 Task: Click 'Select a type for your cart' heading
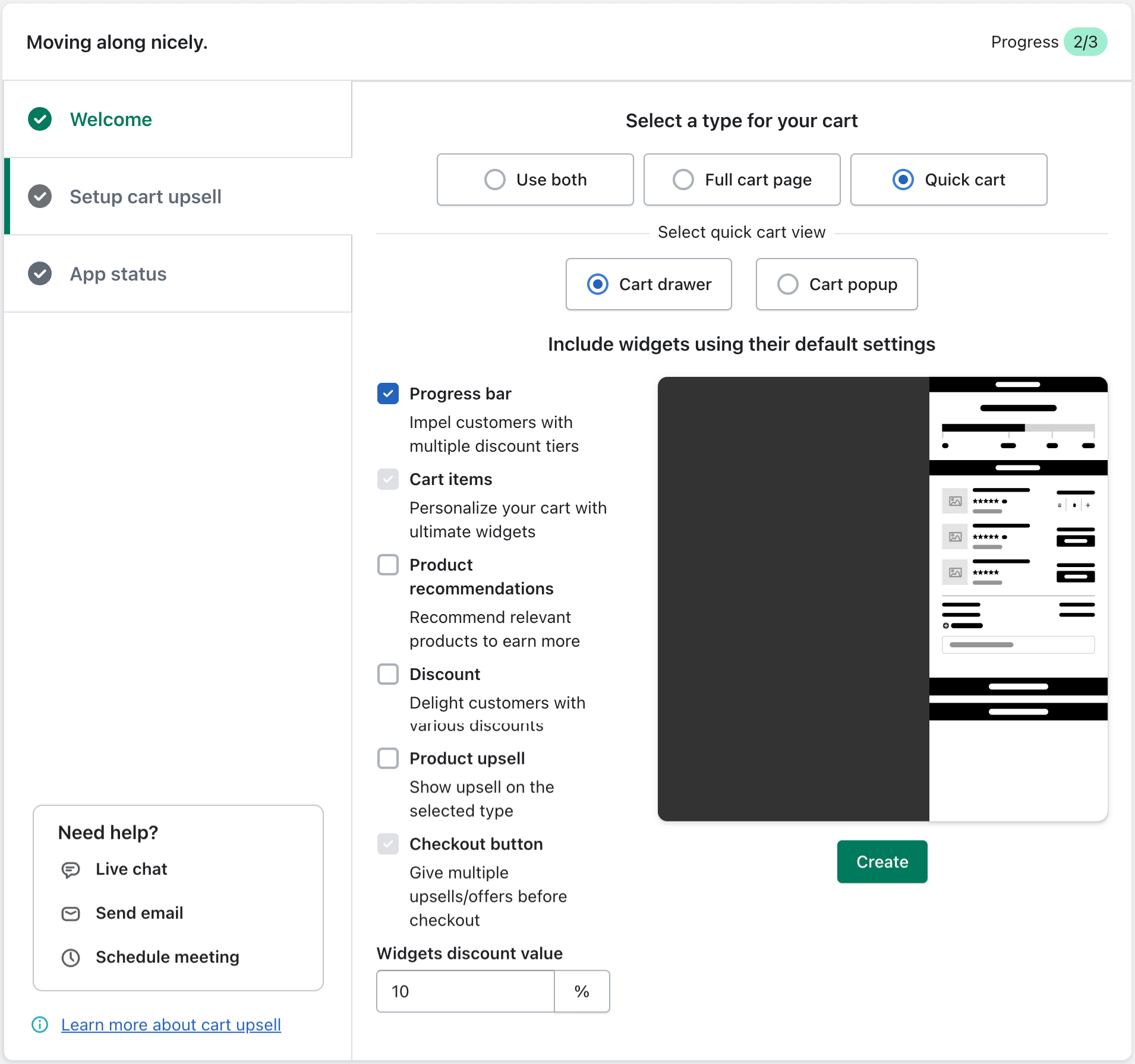coord(742,121)
